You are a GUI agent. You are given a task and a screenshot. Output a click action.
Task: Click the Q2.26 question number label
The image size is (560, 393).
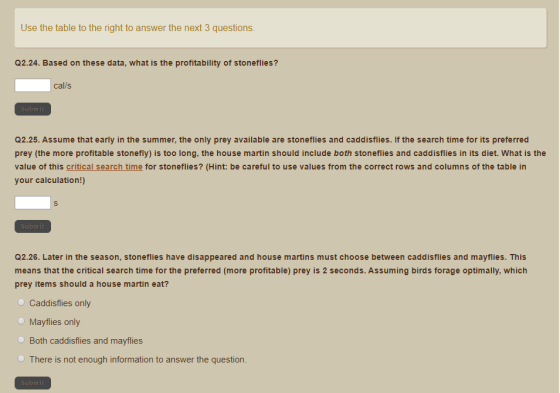pyautogui.click(x=27, y=257)
